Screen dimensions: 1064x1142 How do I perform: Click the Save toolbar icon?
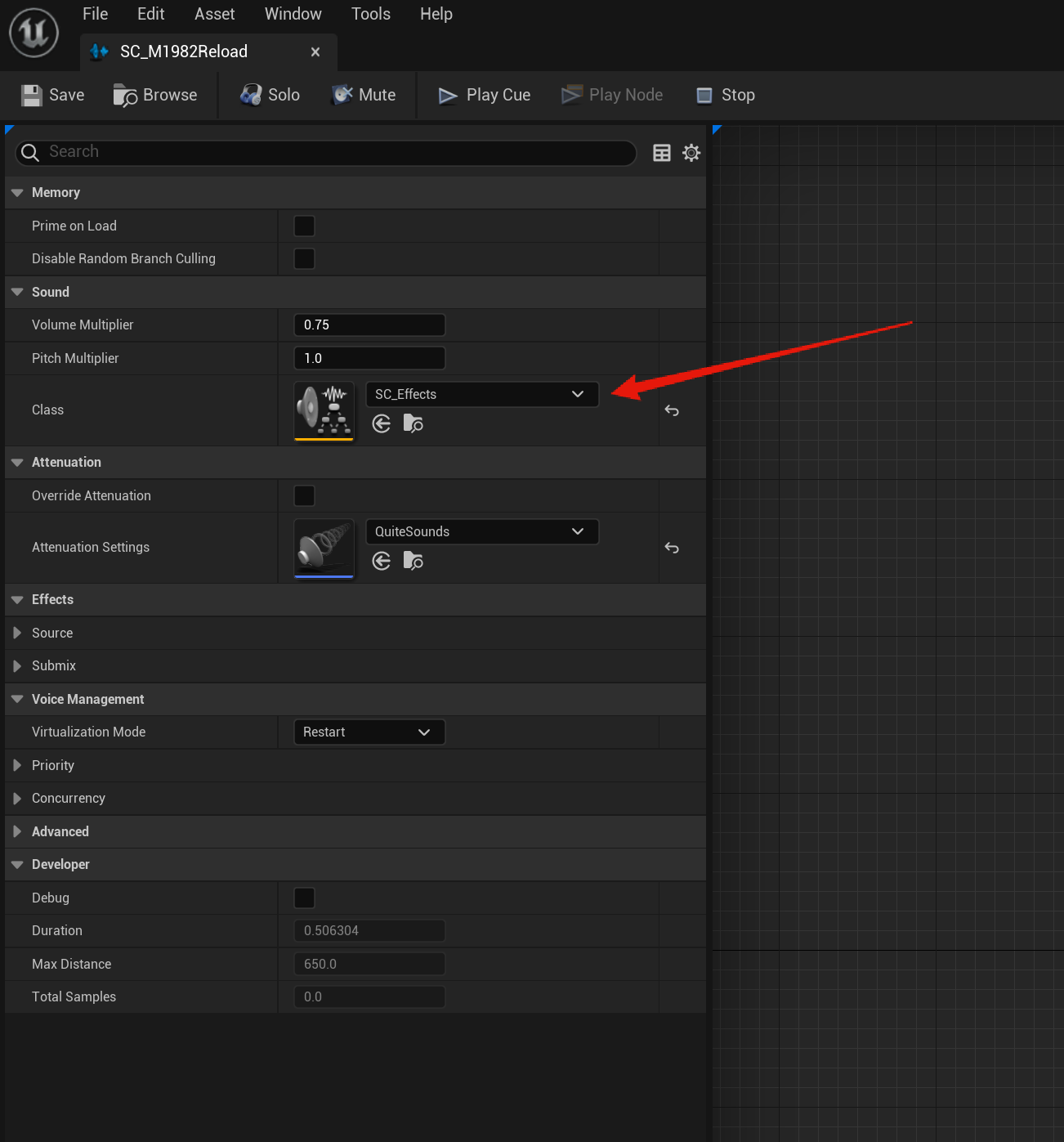(32, 96)
